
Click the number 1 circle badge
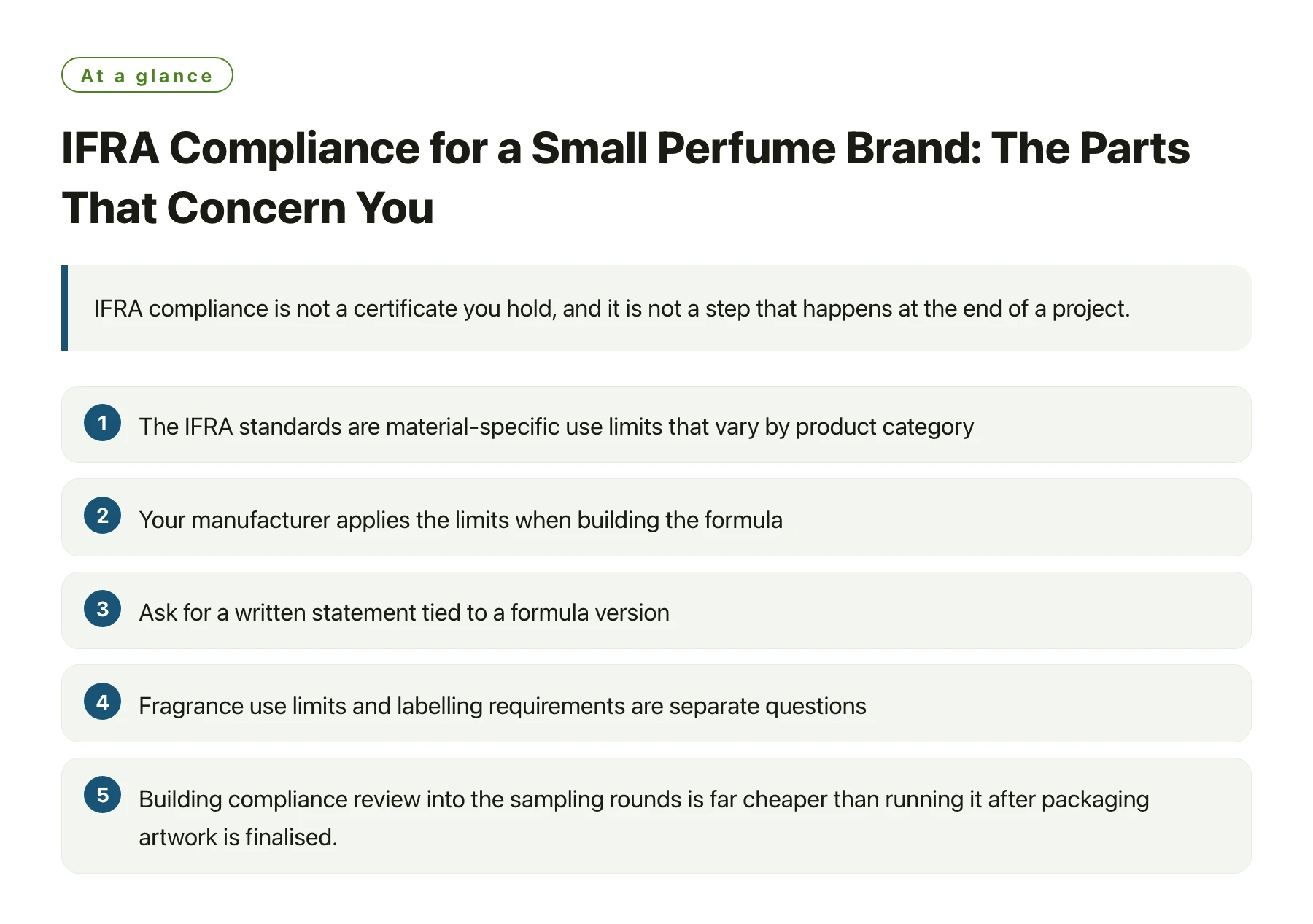[x=102, y=423]
